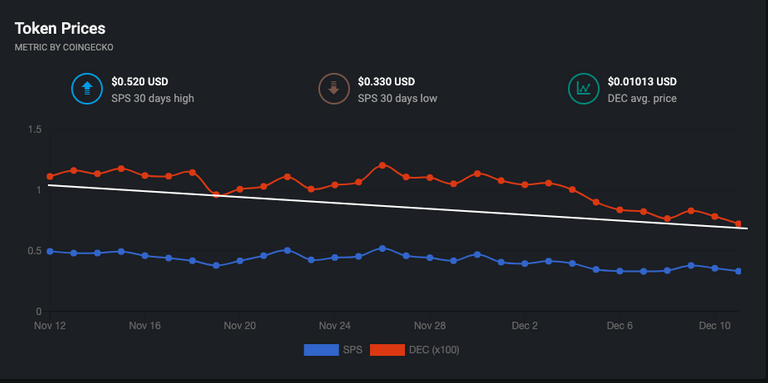Click the $0.330 USD low value
The height and width of the screenshot is (383, 768).
click(386, 81)
